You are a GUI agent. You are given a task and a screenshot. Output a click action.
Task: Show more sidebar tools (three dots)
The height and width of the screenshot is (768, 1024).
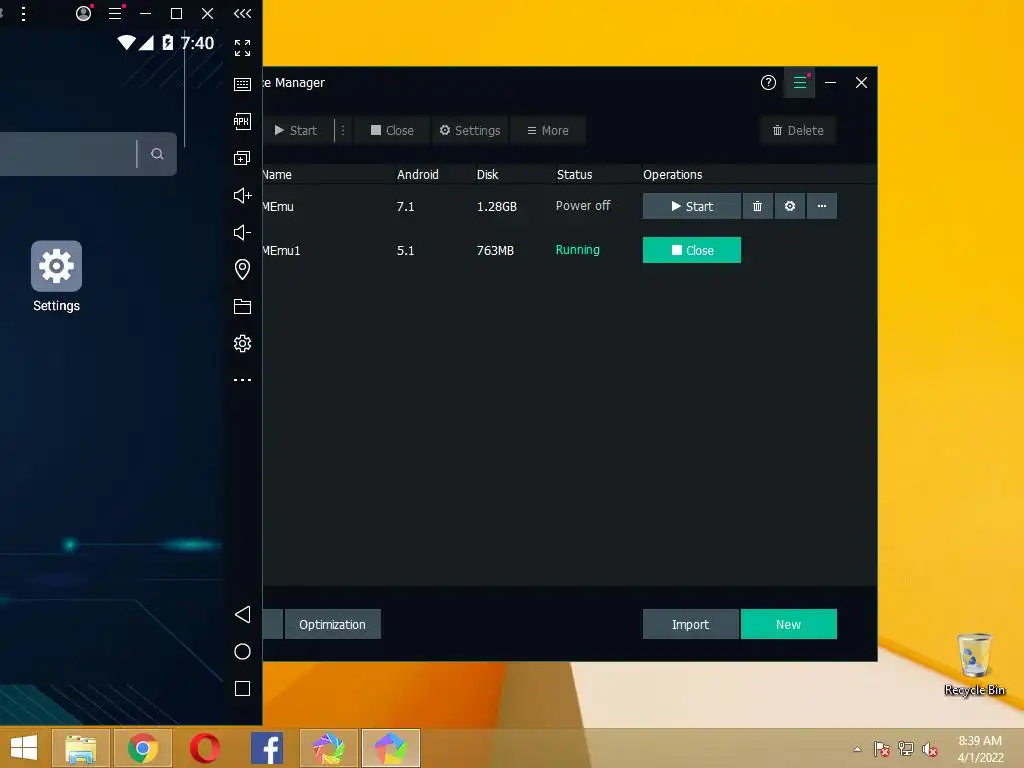coord(242,379)
